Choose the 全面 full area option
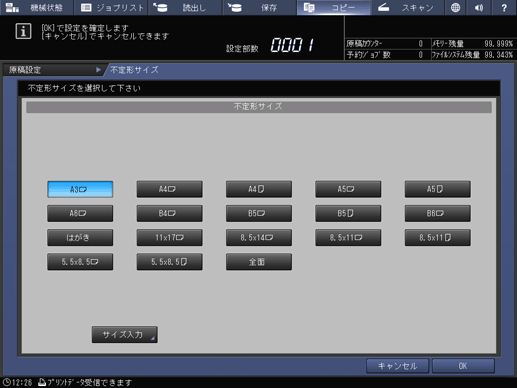The height and width of the screenshot is (388, 517). [x=259, y=262]
